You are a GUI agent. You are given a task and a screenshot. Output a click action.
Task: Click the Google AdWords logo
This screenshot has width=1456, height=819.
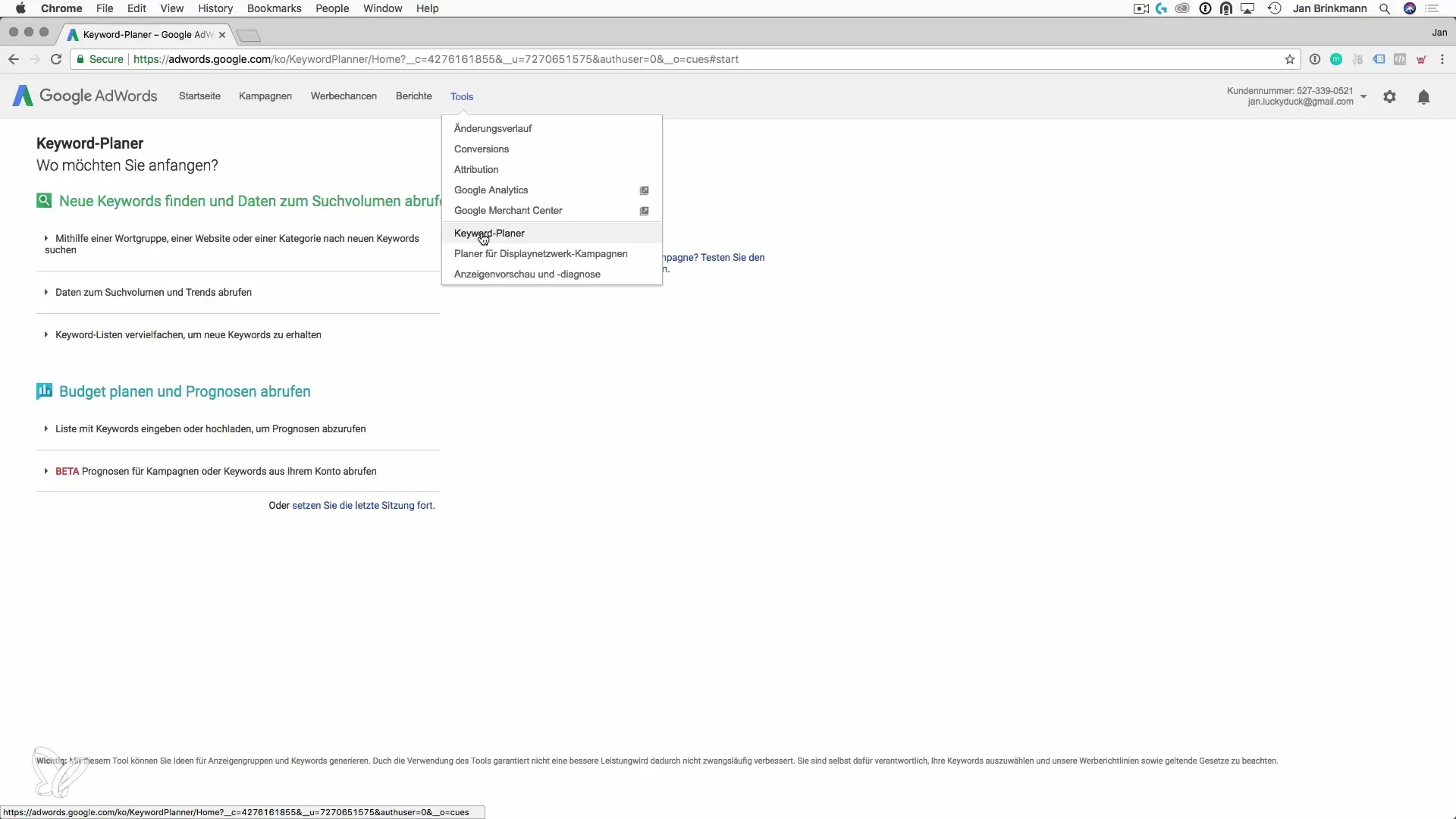[x=85, y=96]
